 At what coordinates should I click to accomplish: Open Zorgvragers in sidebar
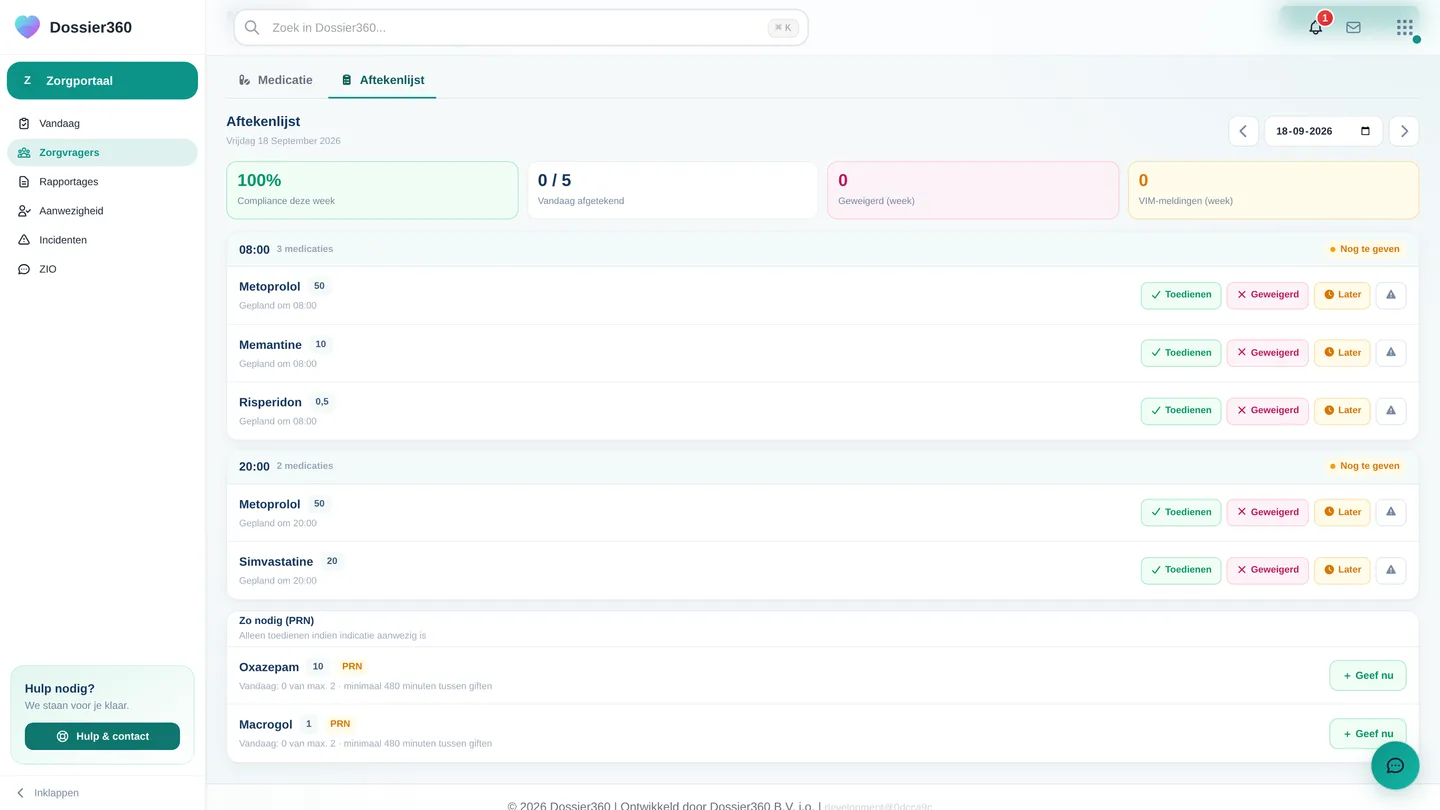point(102,153)
